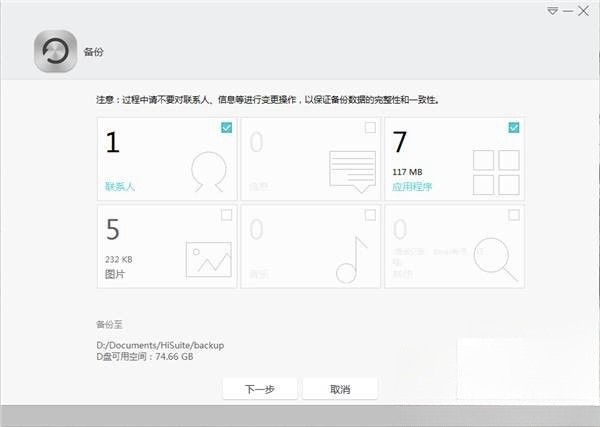
Task: Click the 联系人 label text
Action: [x=119, y=186]
